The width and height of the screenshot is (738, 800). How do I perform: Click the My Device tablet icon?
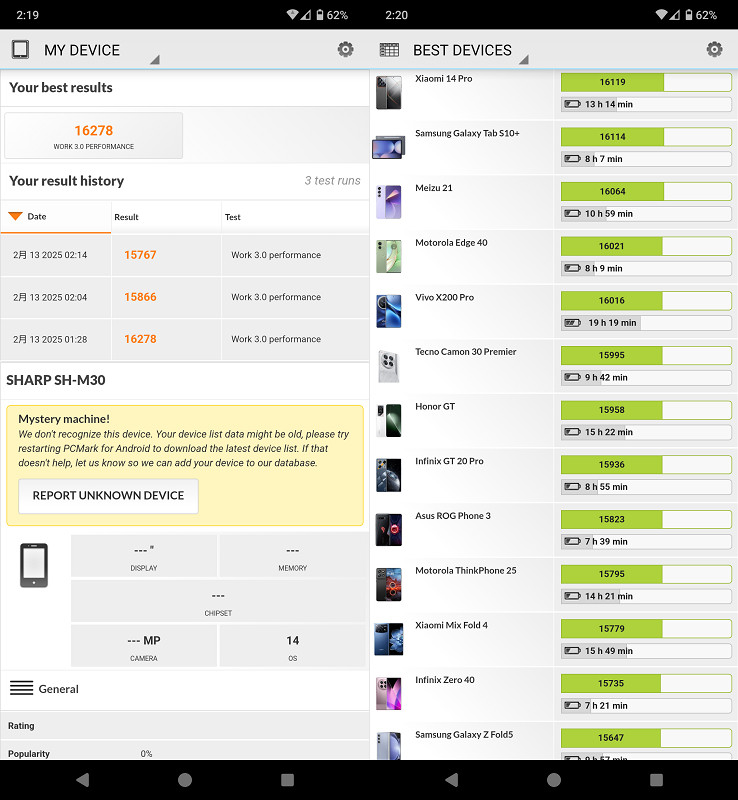(20, 49)
